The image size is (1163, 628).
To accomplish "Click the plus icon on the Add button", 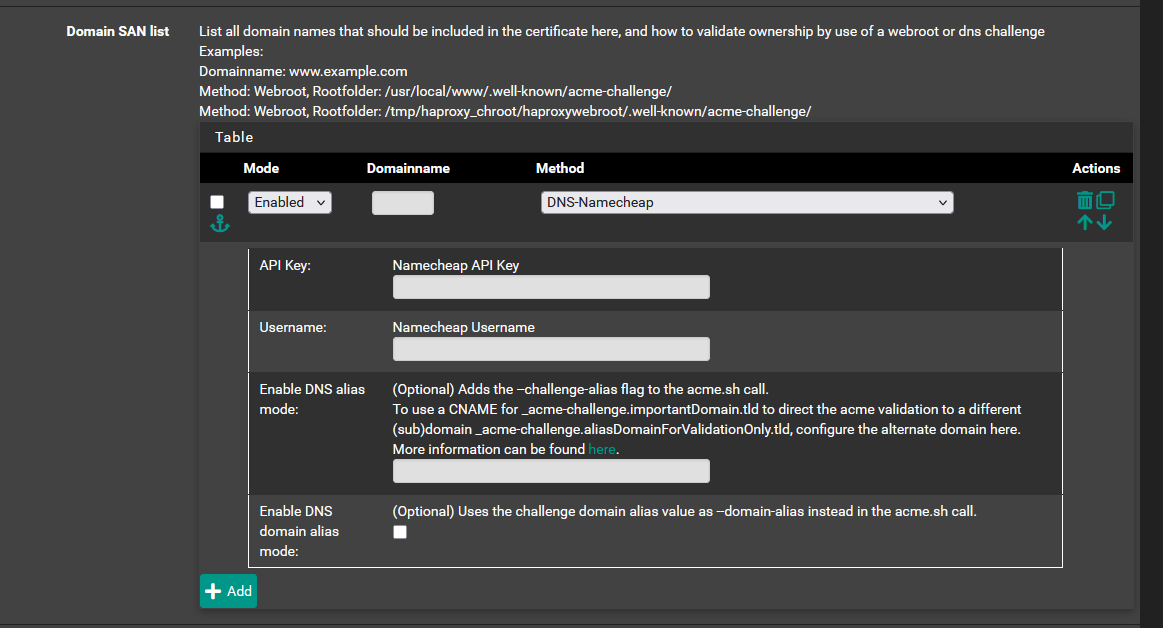I will (x=213, y=591).
